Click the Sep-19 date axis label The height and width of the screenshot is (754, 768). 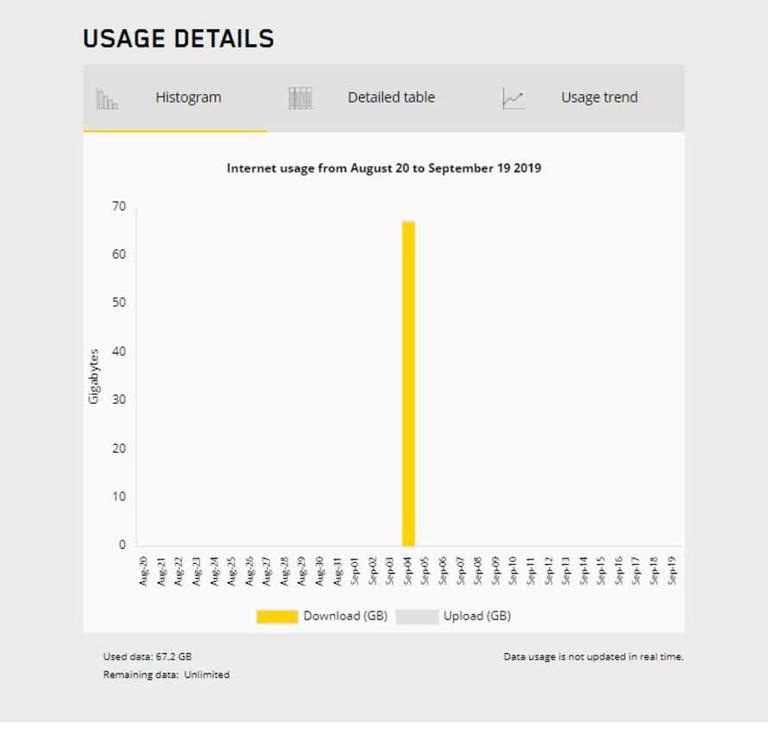(673, 569)
